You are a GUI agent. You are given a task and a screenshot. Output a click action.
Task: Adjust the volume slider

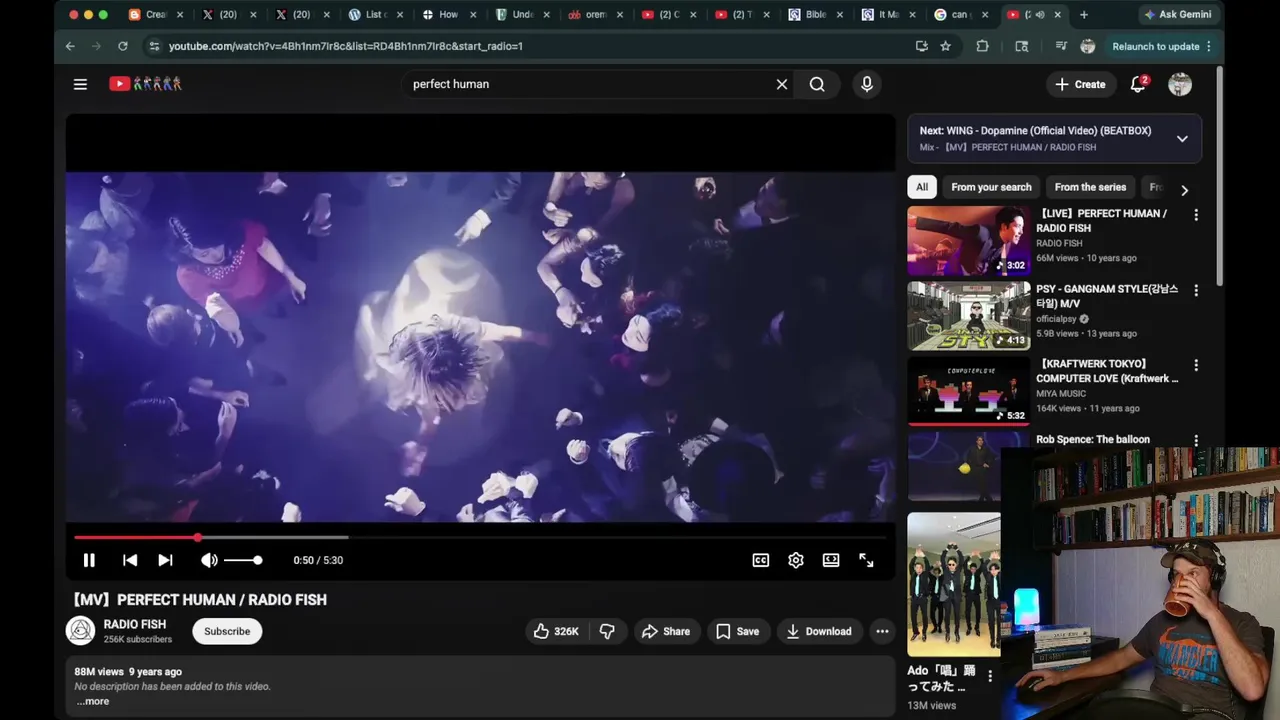(x=243, y=560)
